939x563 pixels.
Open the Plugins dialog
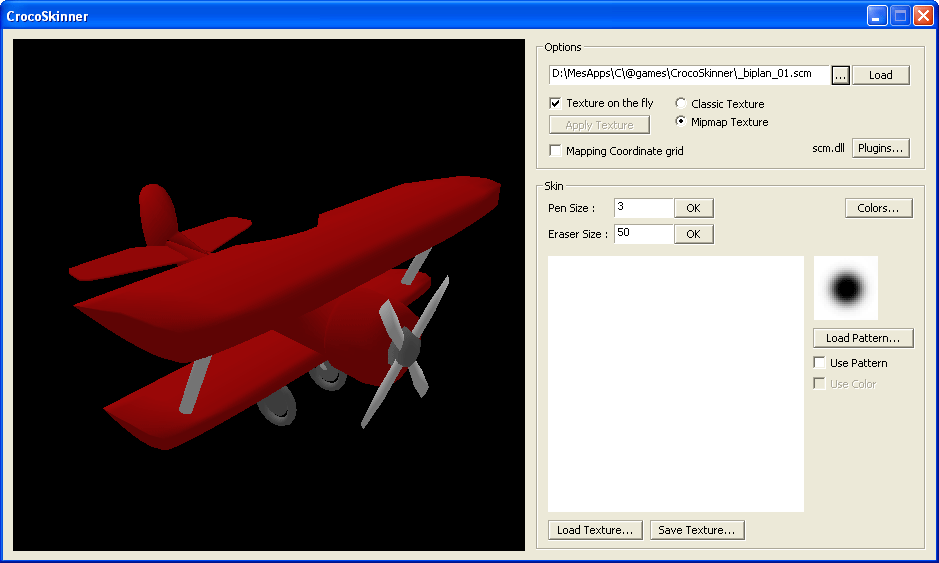[880, 148]
